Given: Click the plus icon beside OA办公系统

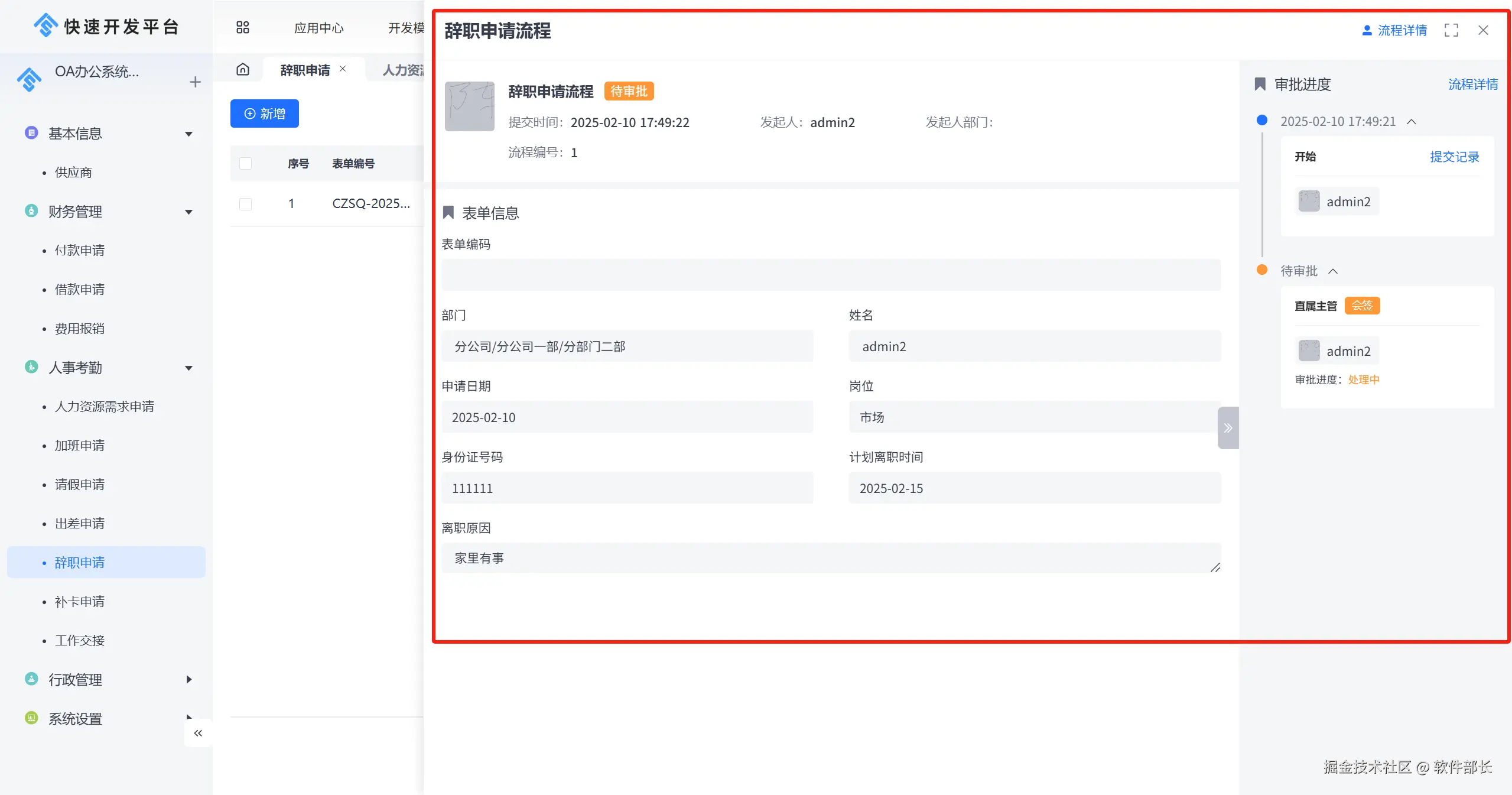Looking at the screenshot, I should tap(196, 82).
